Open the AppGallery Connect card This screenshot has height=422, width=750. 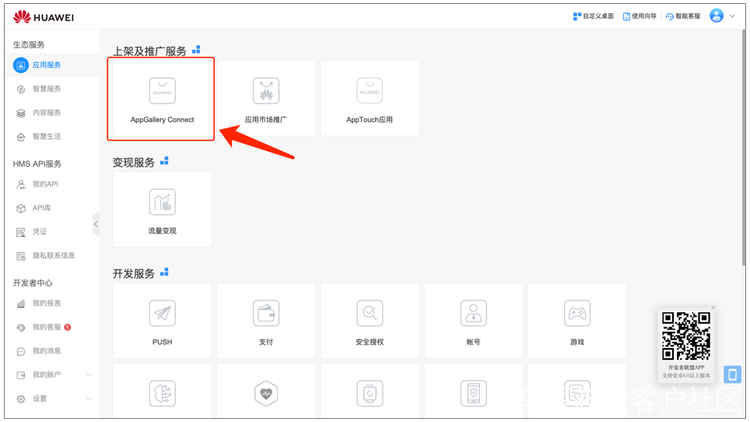[162, 99]
